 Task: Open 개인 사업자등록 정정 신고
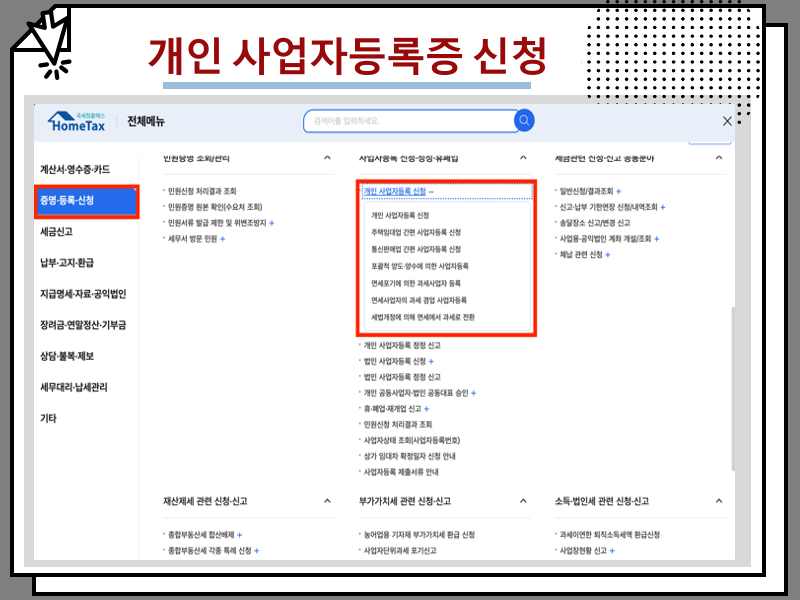(x=402, y=345)
